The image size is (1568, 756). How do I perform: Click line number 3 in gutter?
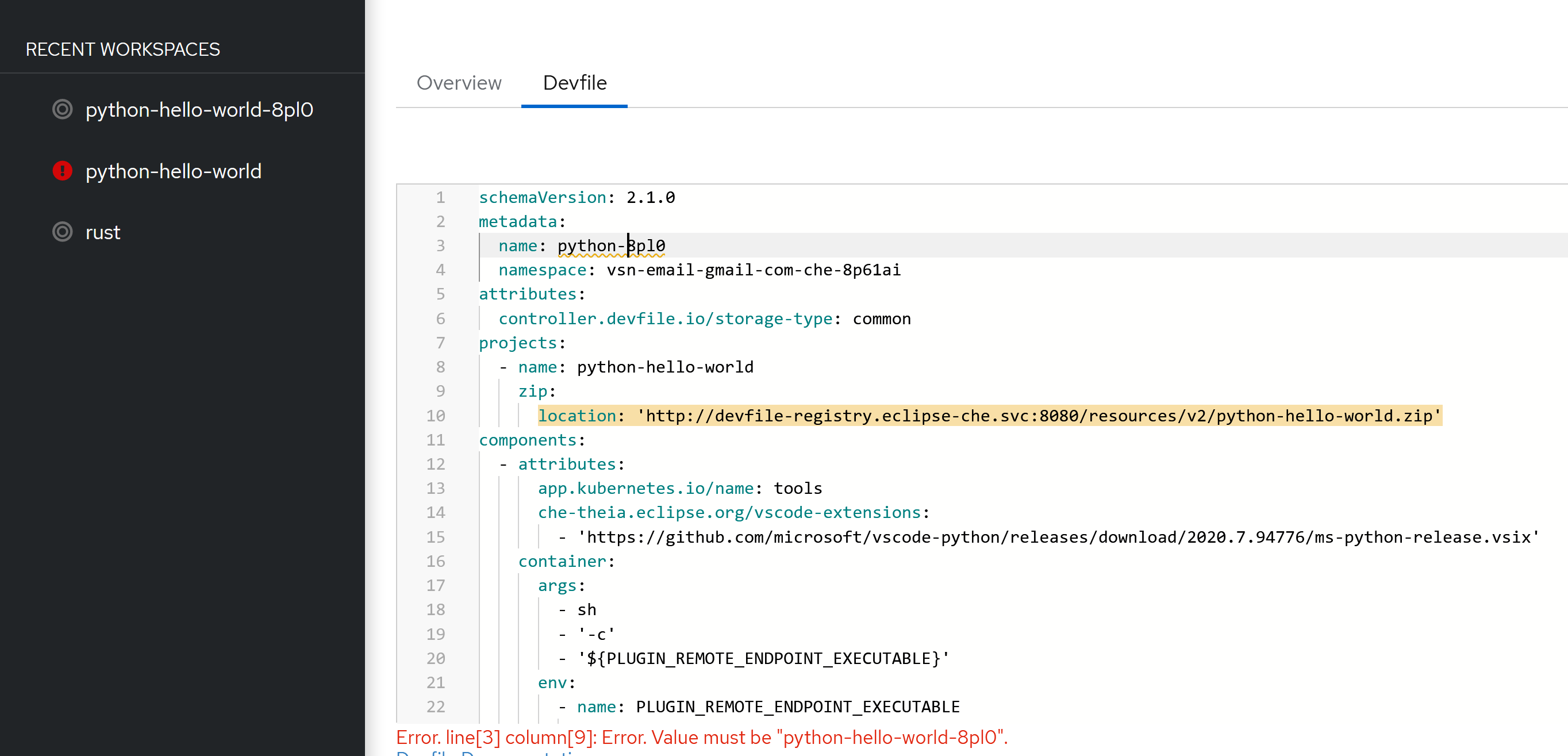point(440,246)
